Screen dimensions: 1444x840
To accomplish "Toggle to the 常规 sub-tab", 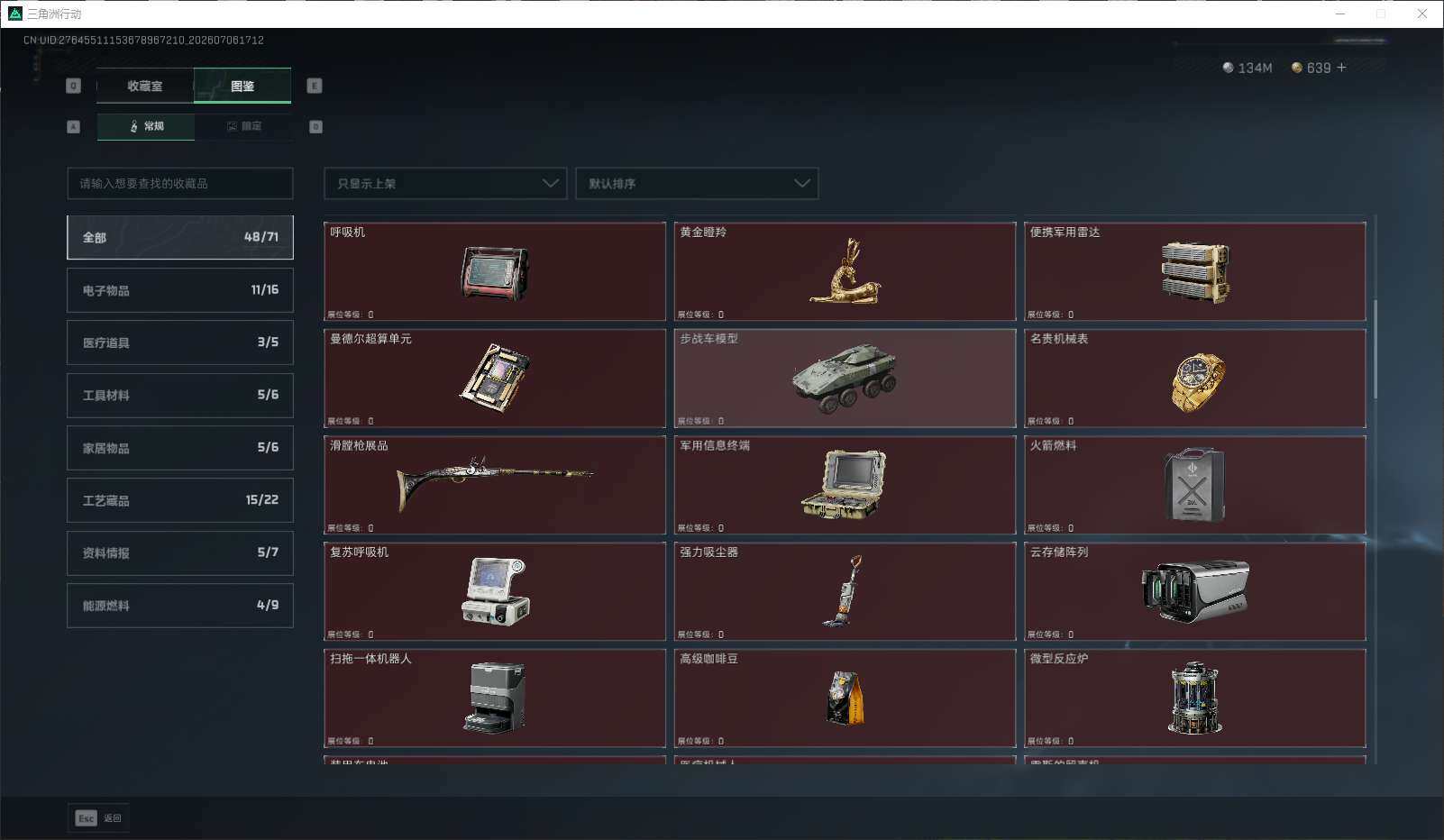I will [146, 126].
